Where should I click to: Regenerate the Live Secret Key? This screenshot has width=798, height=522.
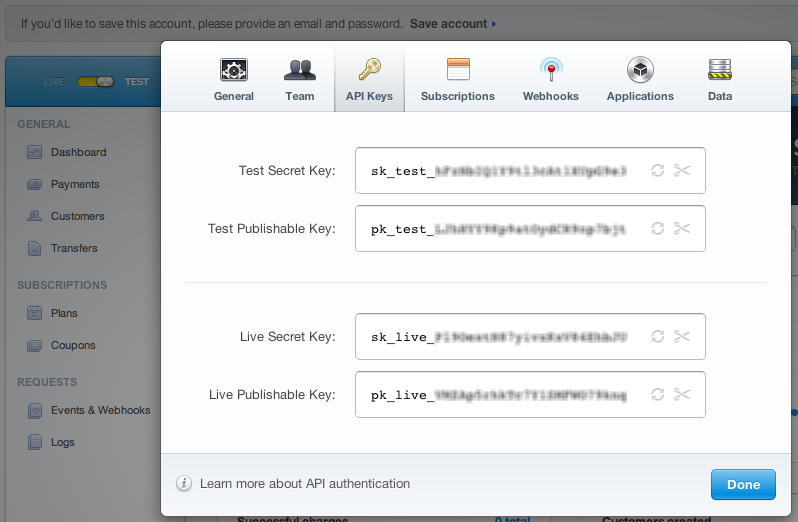click(x=657, y=336)
